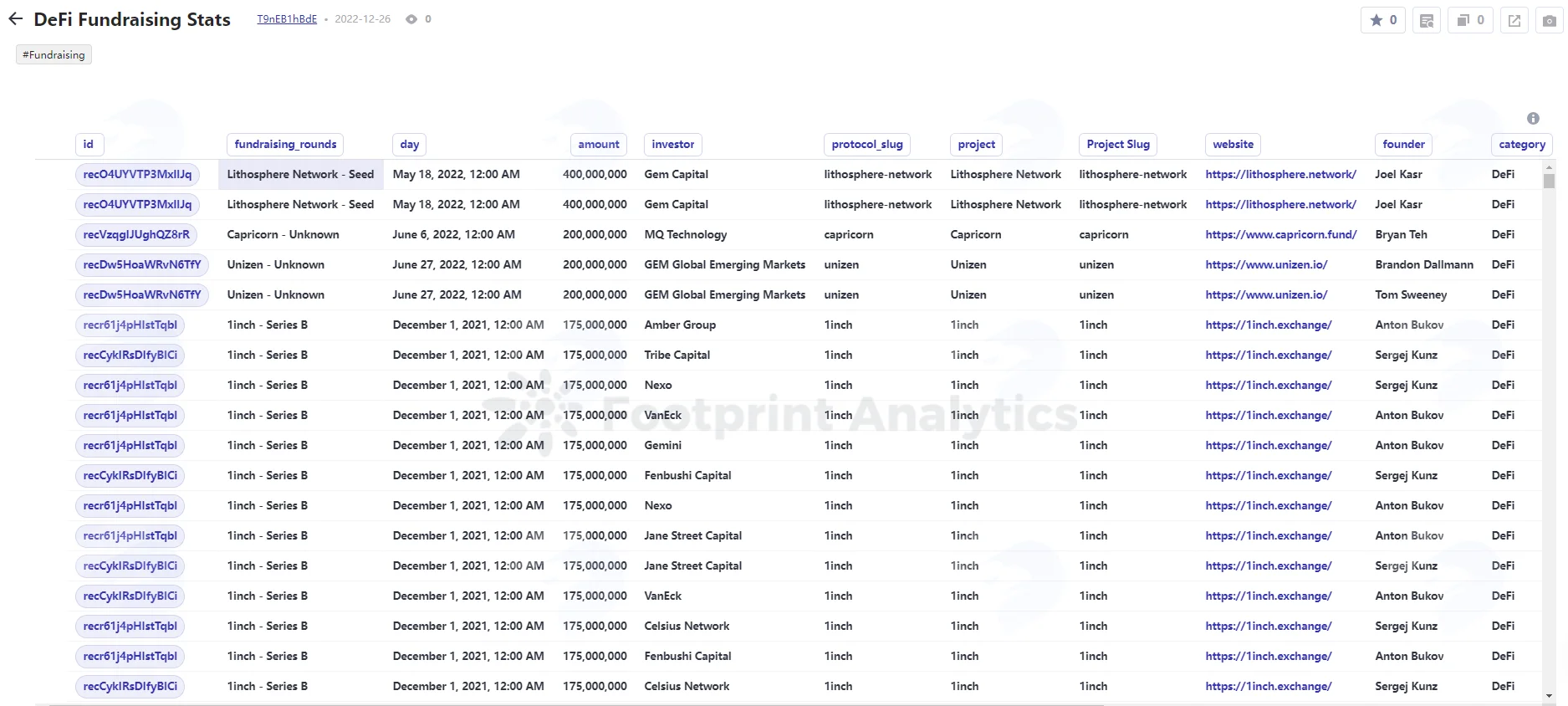Open record recVzqgIJUghQZ8rR id pill
1568x706 pixels.
click(136, 235)
